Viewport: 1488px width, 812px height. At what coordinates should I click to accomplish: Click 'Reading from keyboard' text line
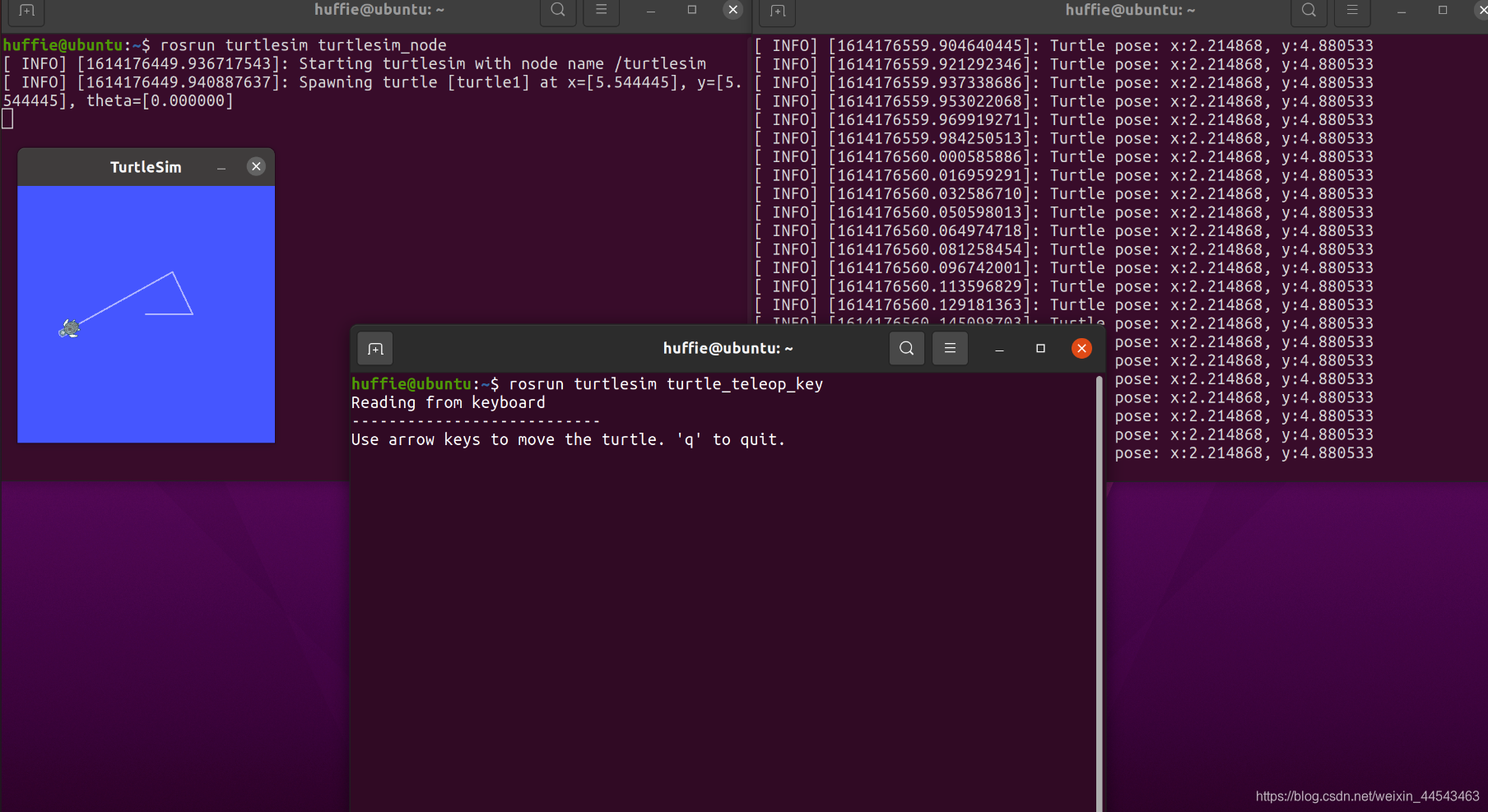point(449,402)
